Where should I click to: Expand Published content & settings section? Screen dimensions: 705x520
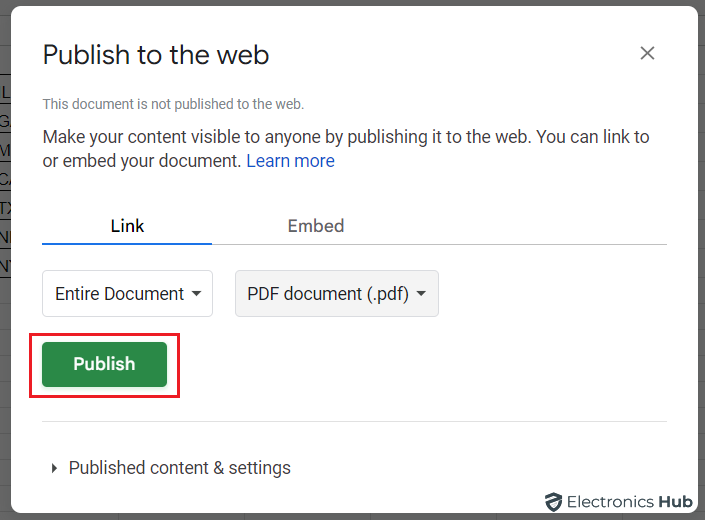[179, 468]
